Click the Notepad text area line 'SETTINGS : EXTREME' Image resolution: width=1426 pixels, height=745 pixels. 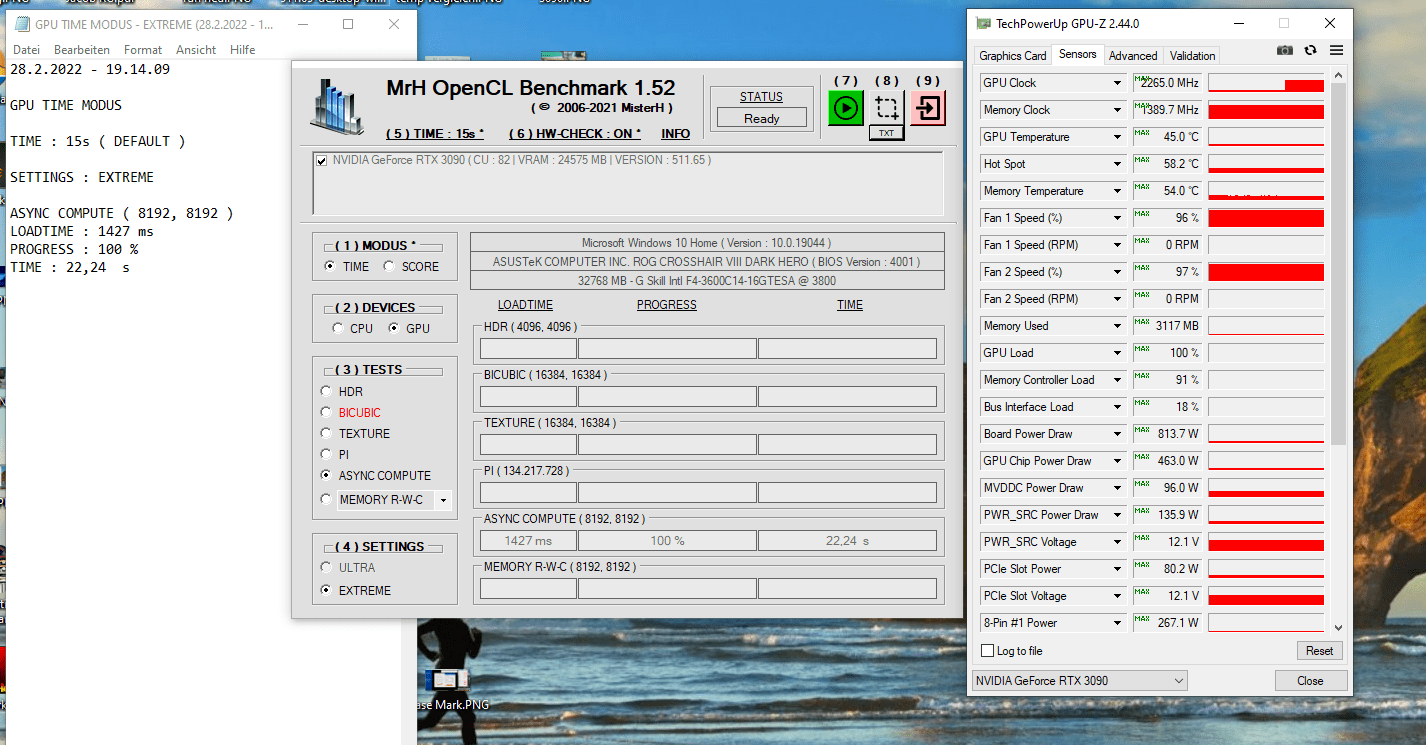82,177
